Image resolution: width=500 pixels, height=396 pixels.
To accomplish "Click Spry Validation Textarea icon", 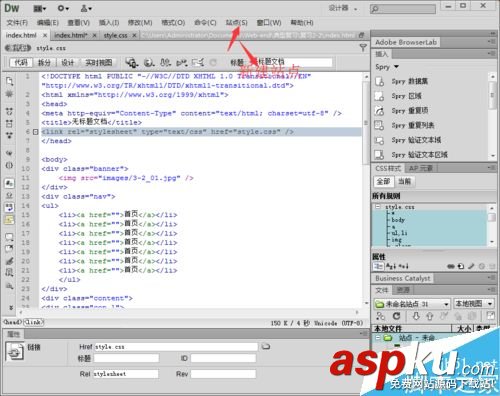I will tap(379, 155).
